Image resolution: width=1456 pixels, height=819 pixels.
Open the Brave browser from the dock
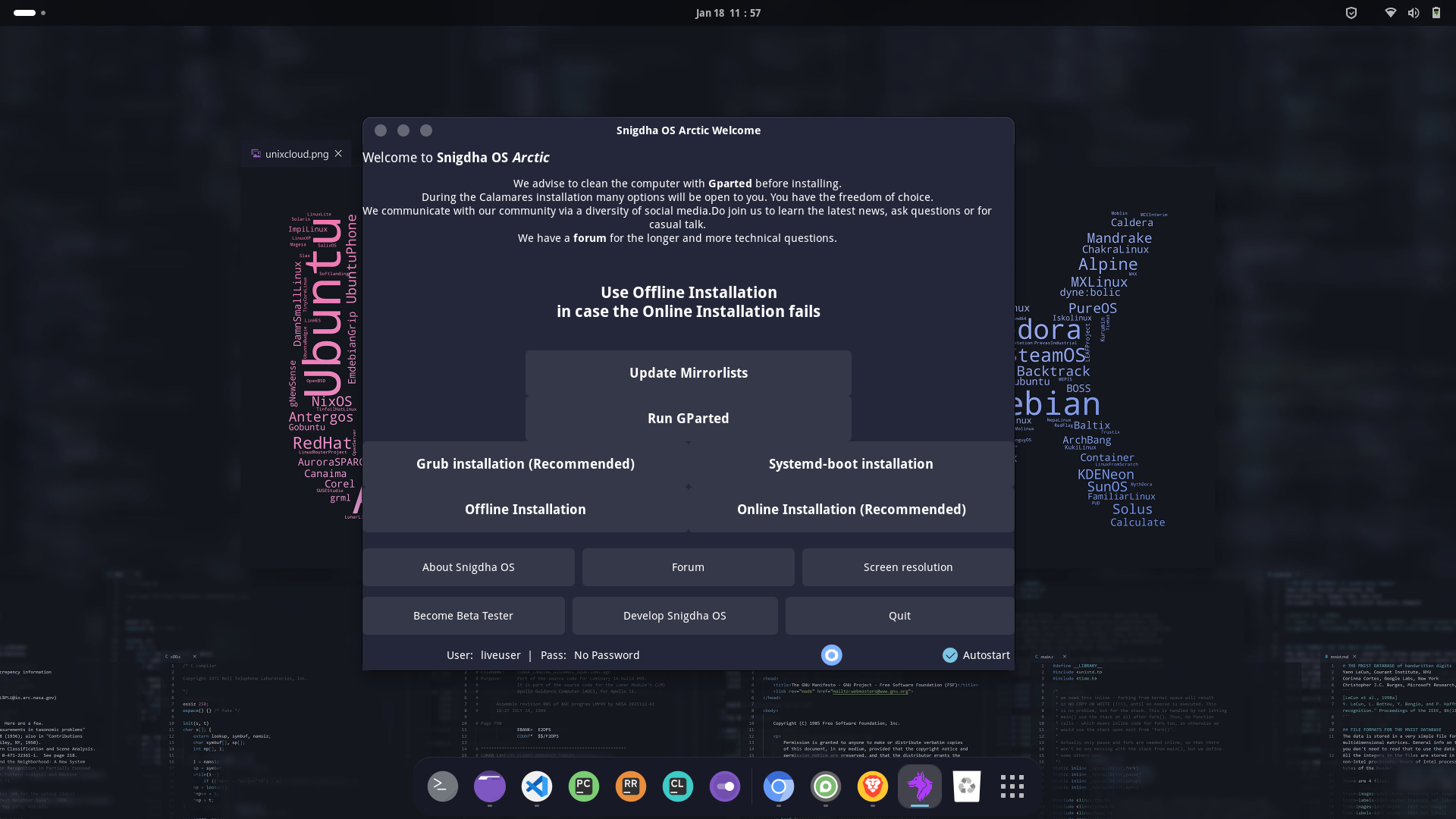[x=873, y=786]
